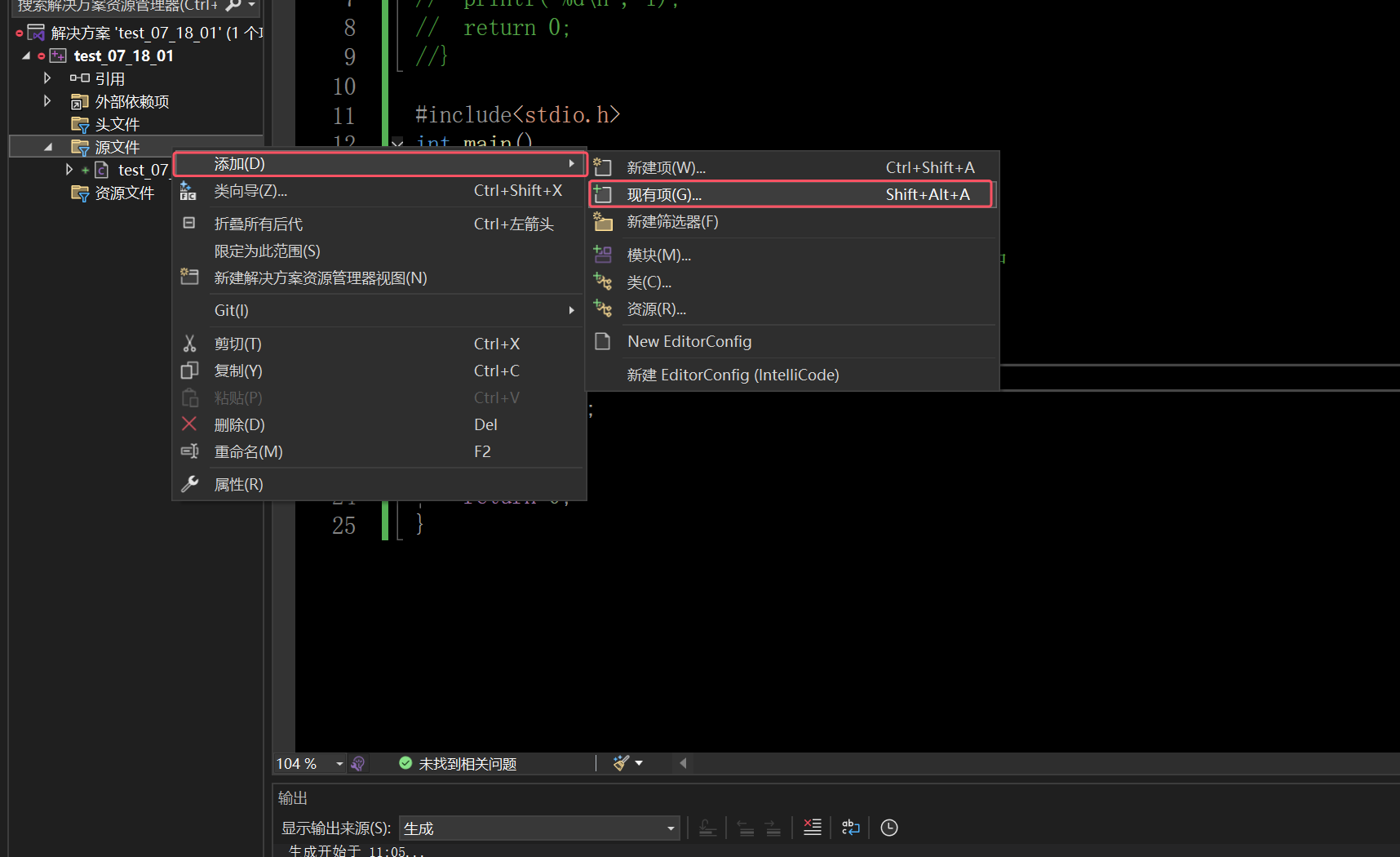Choose 折叠所有后代 from context menu

point(380,224)
